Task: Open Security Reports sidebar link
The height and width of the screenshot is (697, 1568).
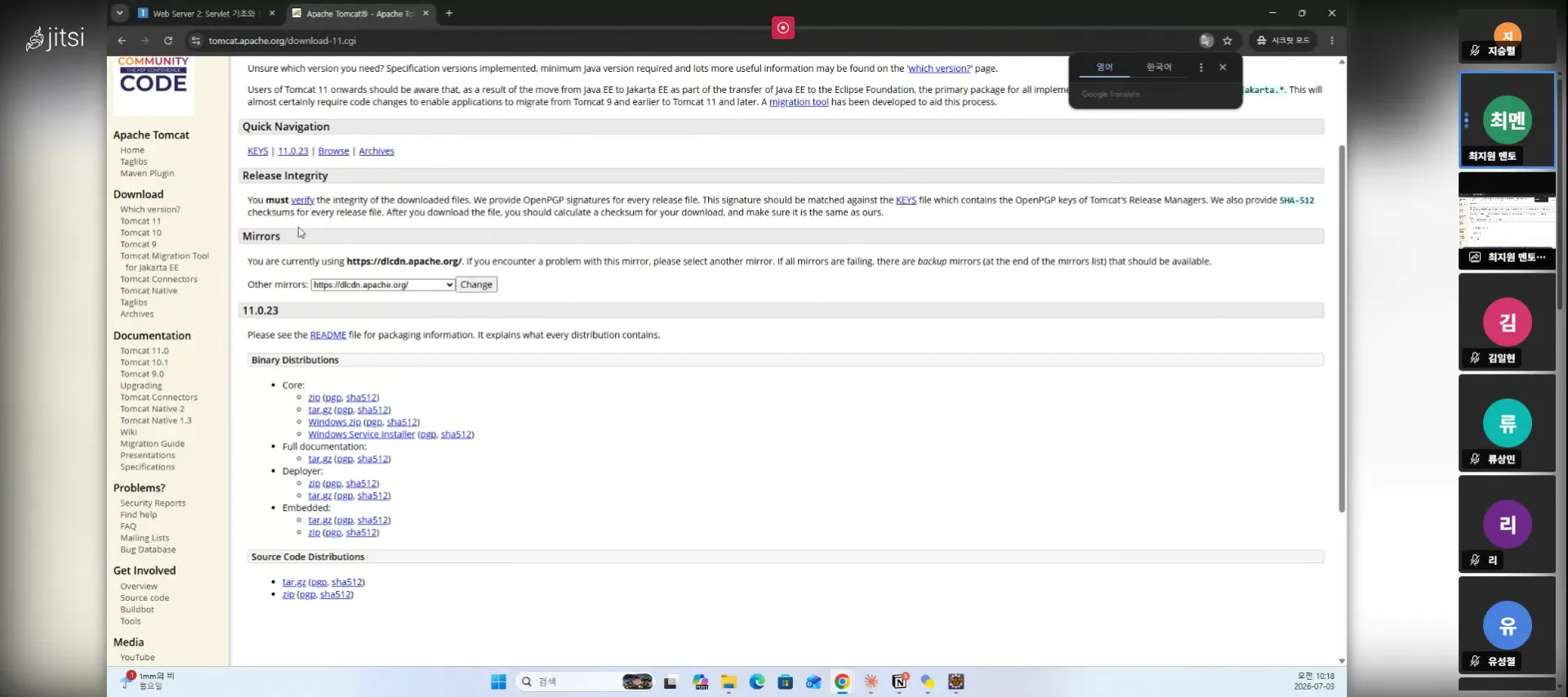Action: coord(153,504)
